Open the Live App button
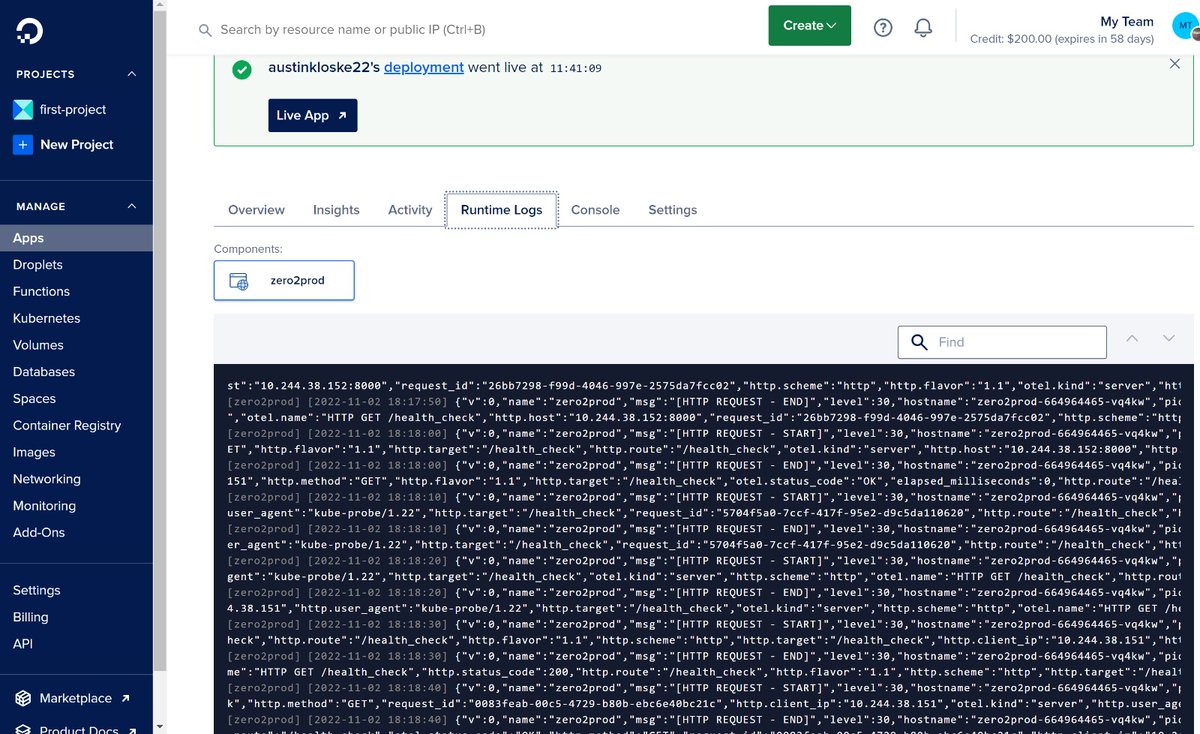 pos(312,115)
